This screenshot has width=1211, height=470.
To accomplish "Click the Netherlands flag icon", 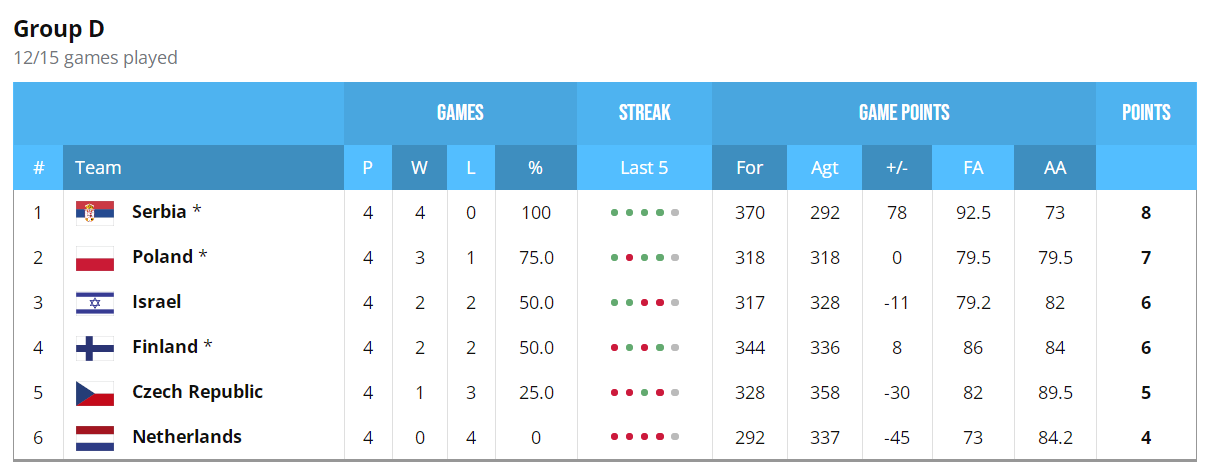I will [x=95, y=438].
